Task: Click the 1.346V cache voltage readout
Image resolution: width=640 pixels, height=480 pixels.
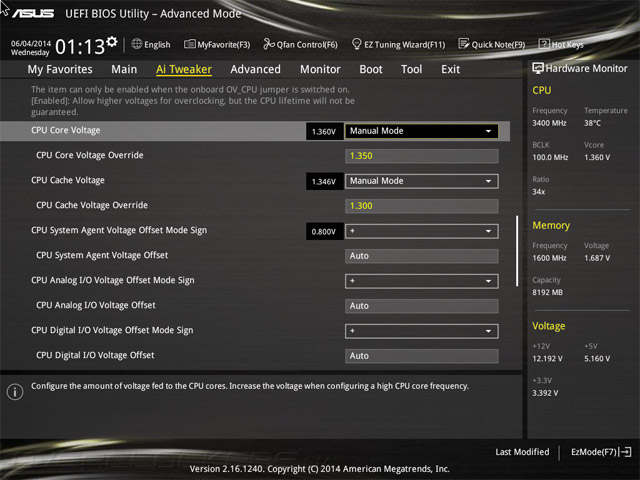Action: click(324, 182)
